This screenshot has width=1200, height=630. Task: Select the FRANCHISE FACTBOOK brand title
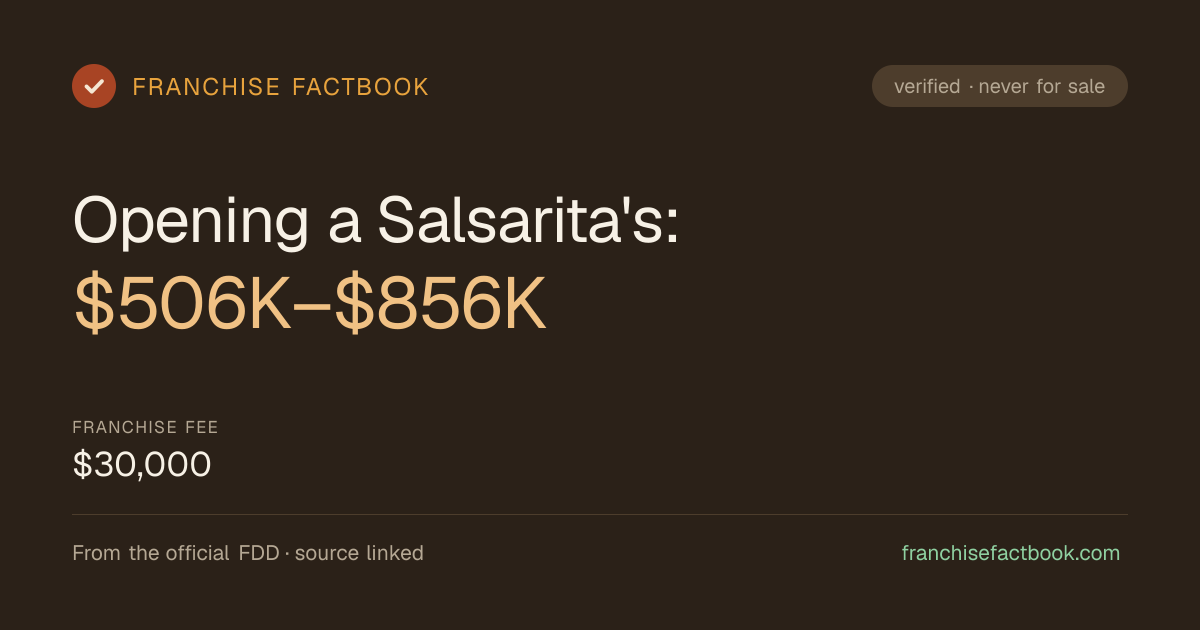click(281, 87)
